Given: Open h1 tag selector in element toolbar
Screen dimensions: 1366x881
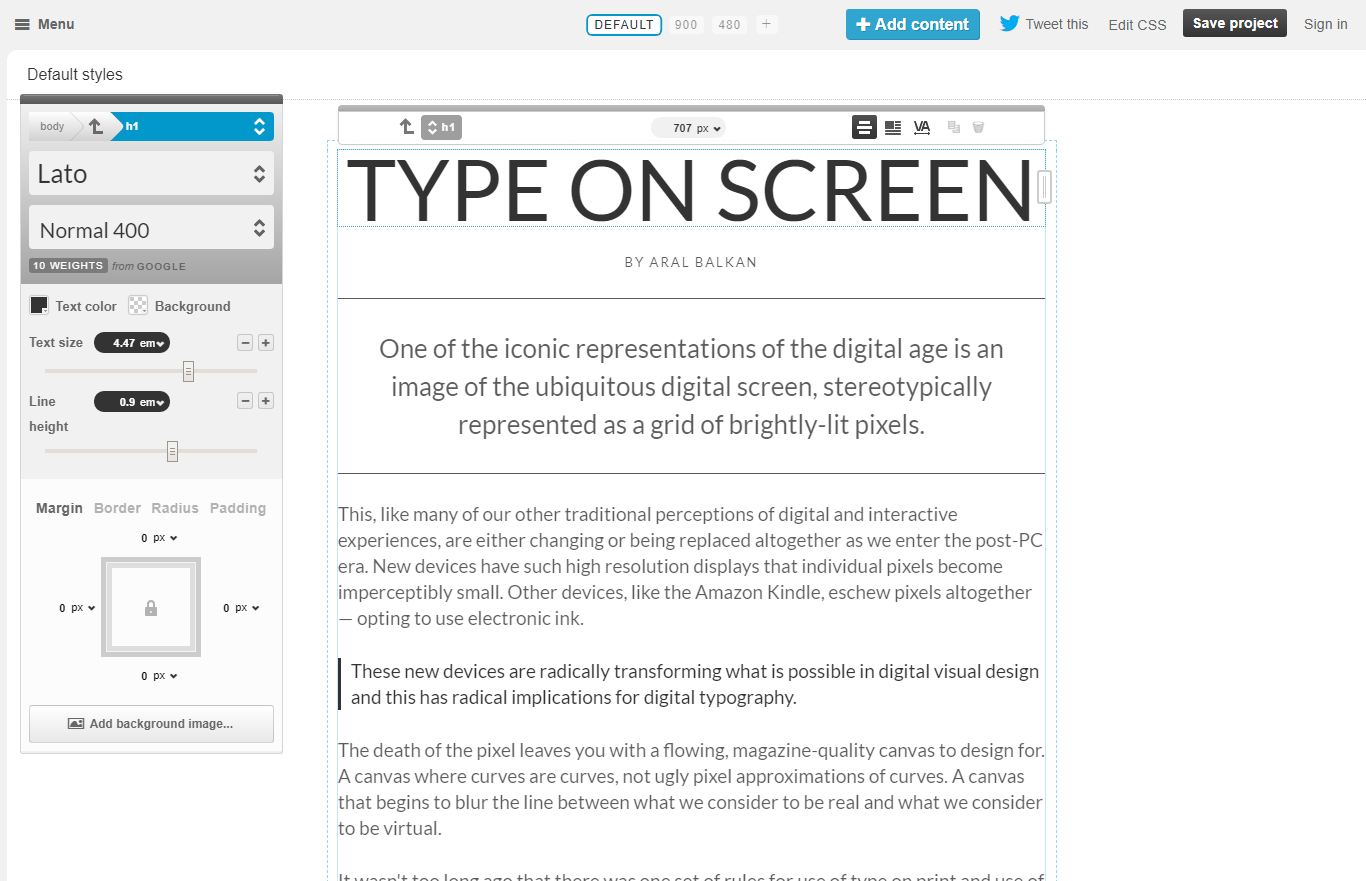Looking at the screenshot, I should pos(441,127).
